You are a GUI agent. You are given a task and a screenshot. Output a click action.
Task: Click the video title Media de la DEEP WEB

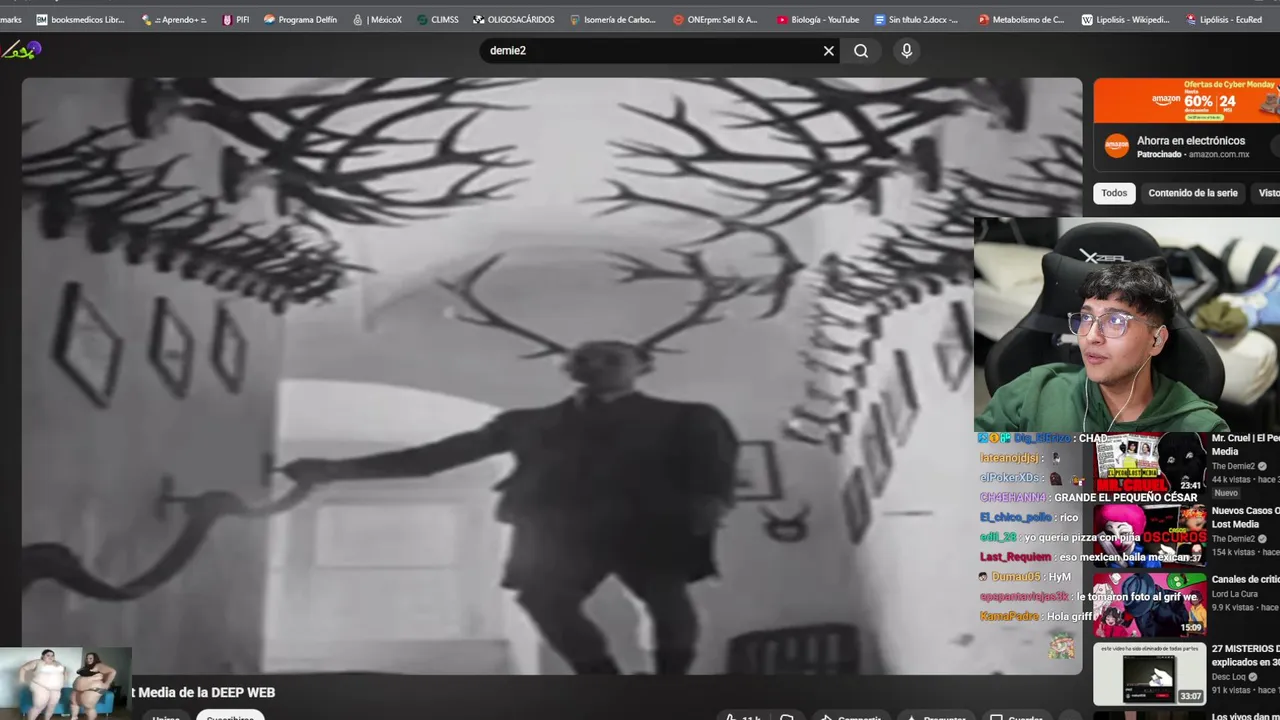[x=203, y=692]
